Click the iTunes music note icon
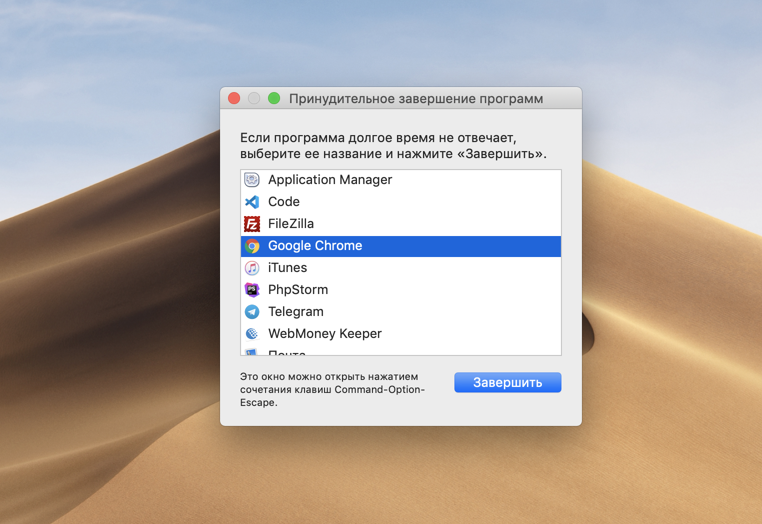This screenshot has height=524, width=762. (x=252, y=268)
